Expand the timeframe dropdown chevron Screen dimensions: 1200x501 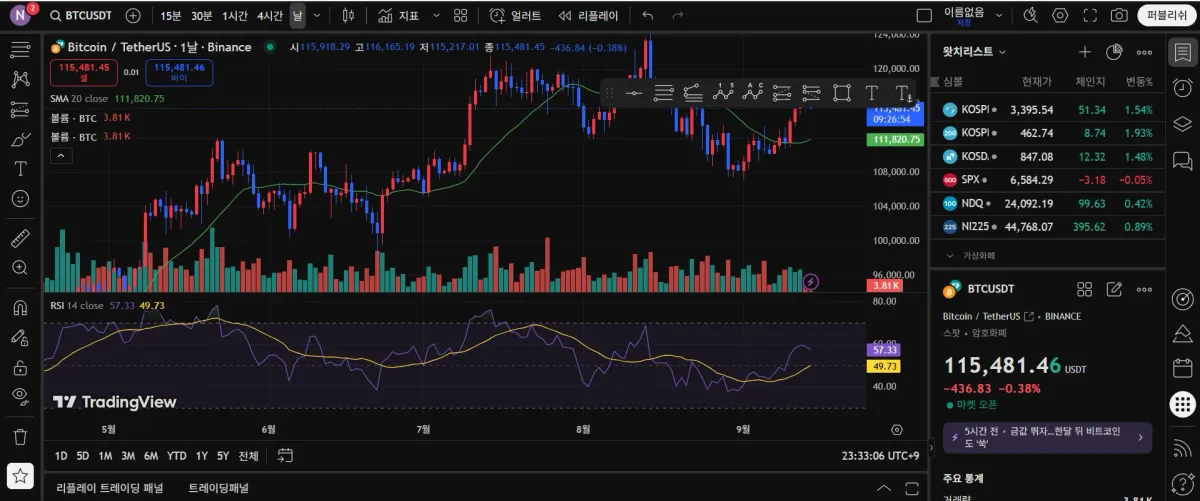pos(317,16)
